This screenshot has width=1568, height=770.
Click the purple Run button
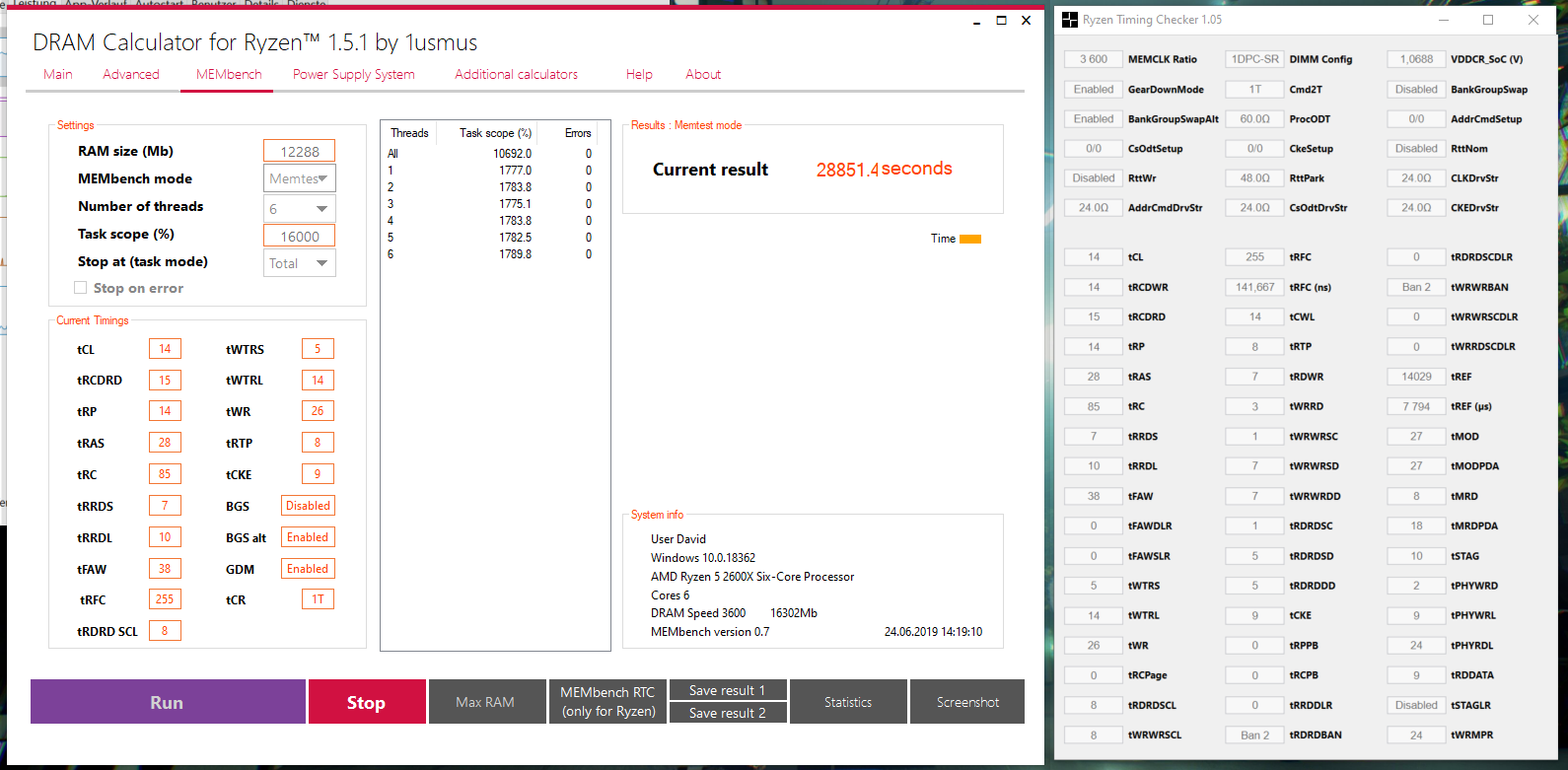[x=168, y=702]
